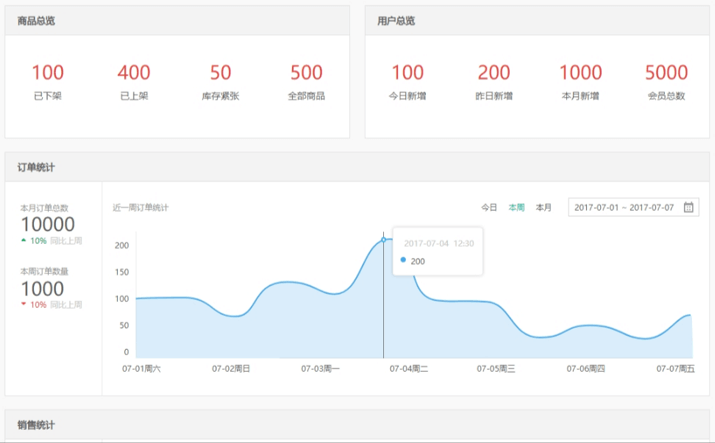This screenshot has height=443, width=715.
Task: Open 本月新增 users figure 1000
Action: 580,72
